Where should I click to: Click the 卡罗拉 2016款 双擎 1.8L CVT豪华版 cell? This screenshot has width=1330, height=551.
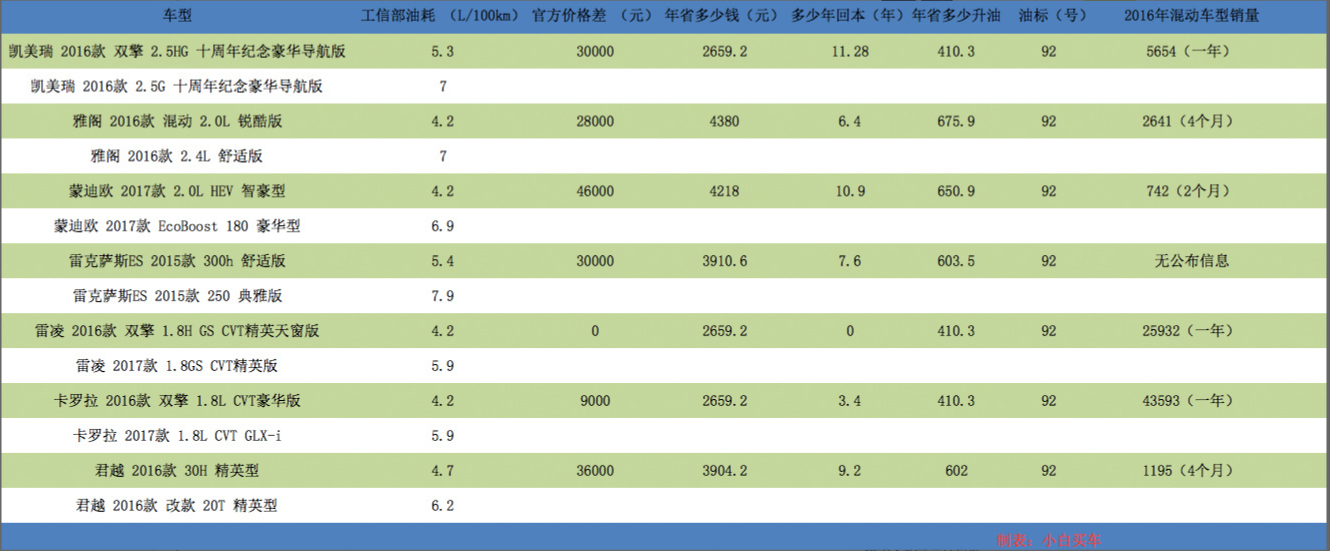(x=177, y=401)
